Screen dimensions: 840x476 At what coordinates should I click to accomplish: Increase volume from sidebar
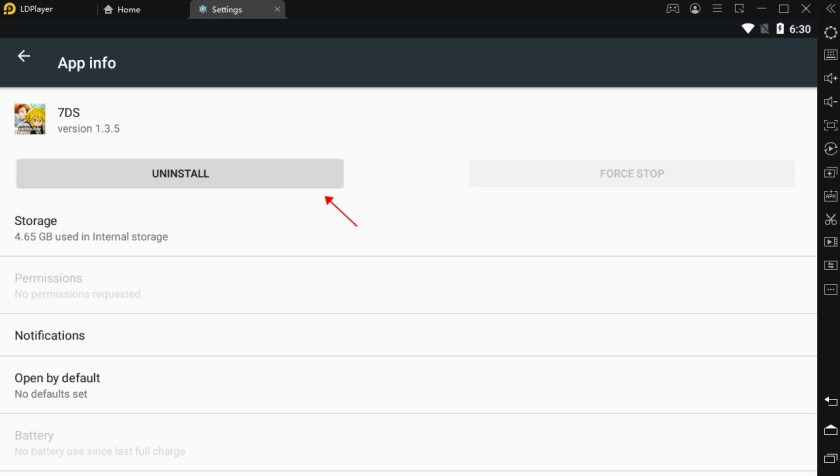pyautogui.click(x=830, y=78)
